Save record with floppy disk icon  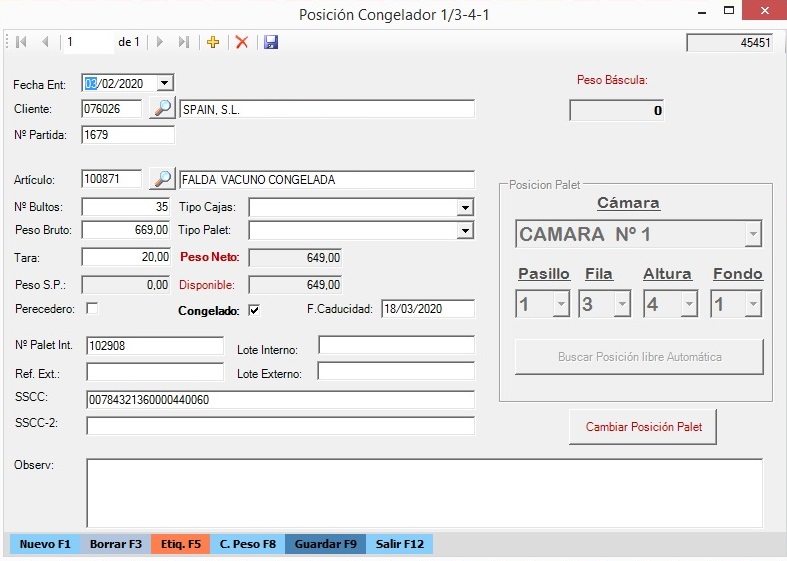[x=271, y=42]
